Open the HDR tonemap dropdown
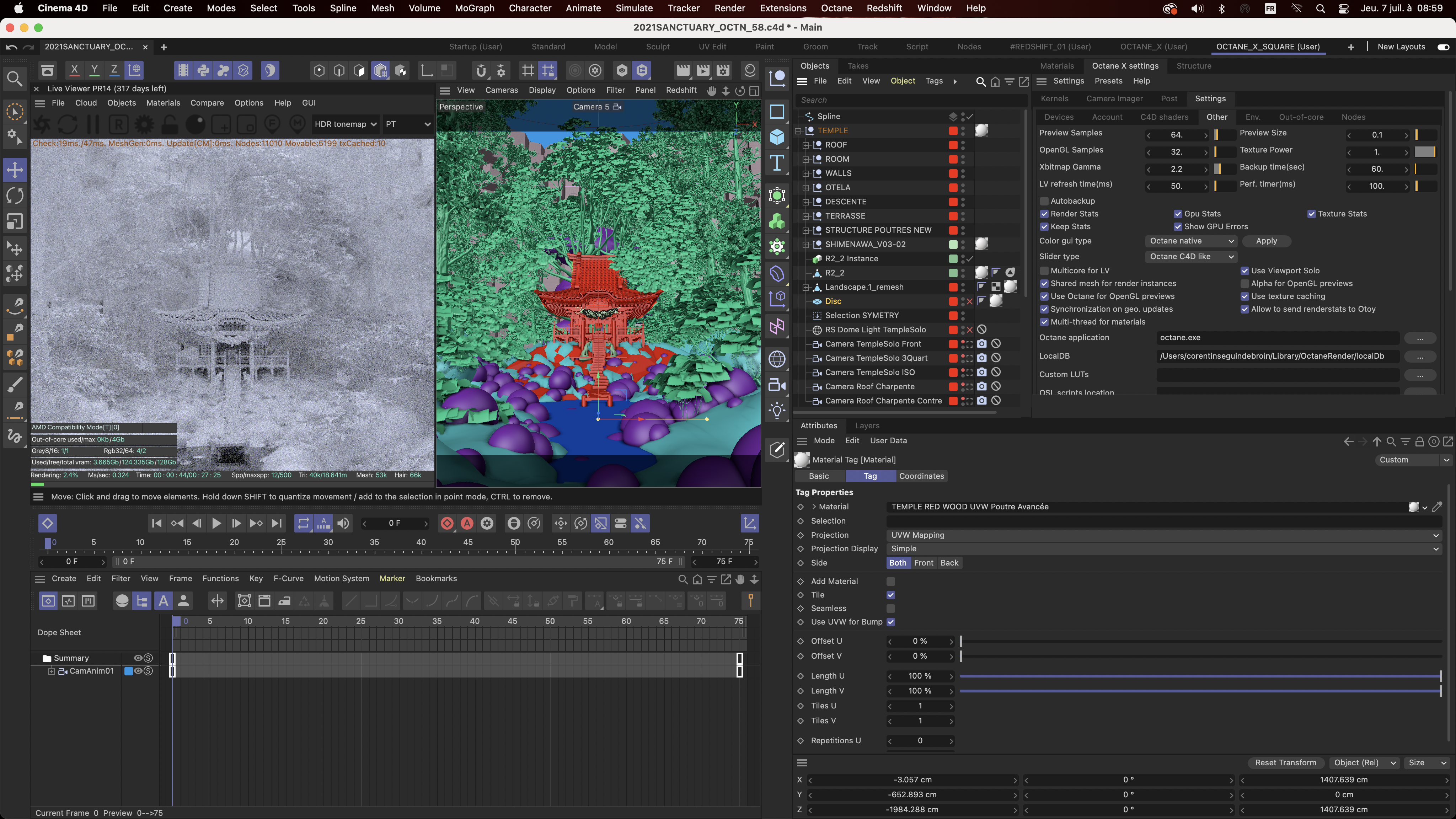This screenshot has width=1456, height=819. [345, 124]
